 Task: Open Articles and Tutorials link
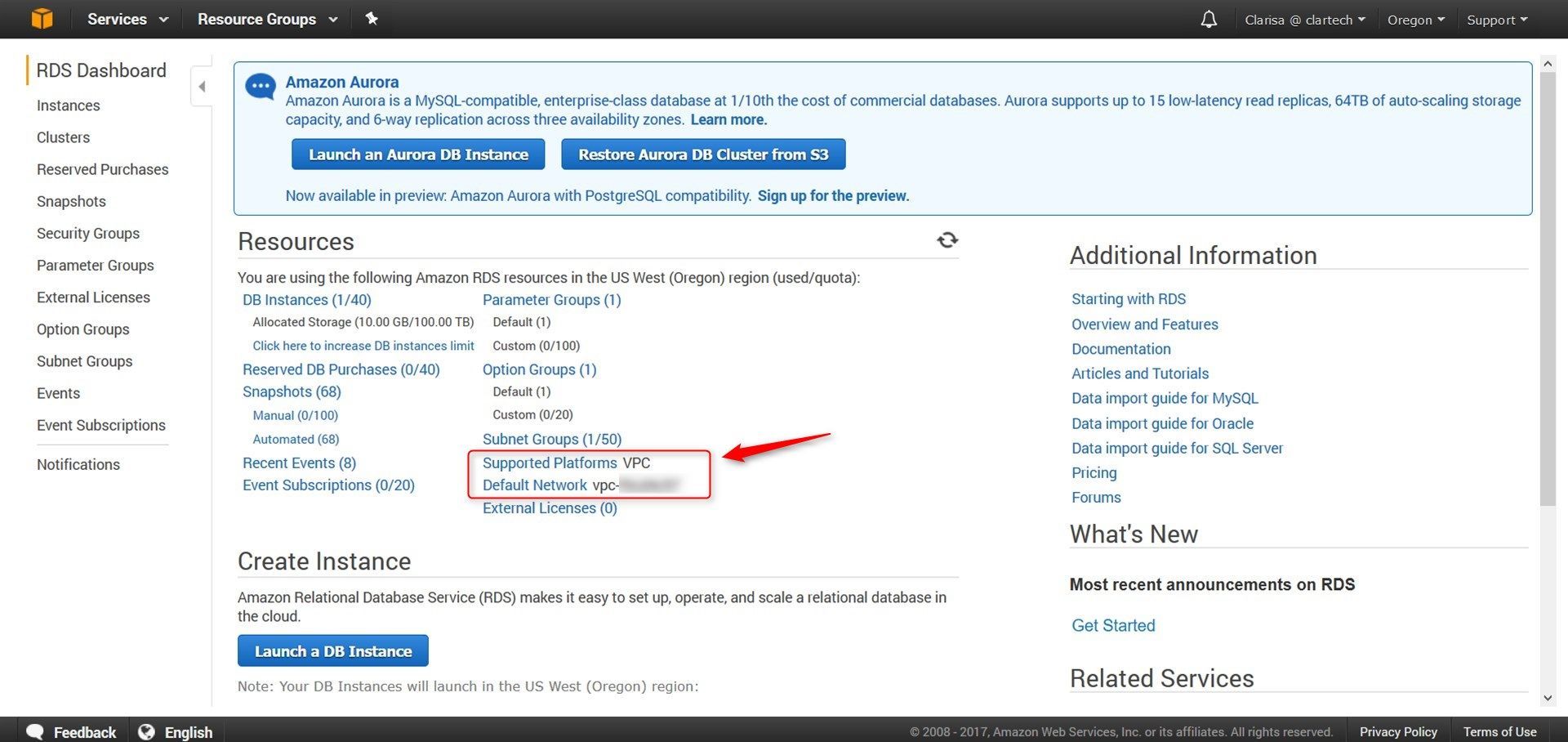click(x=1140, y=373)
